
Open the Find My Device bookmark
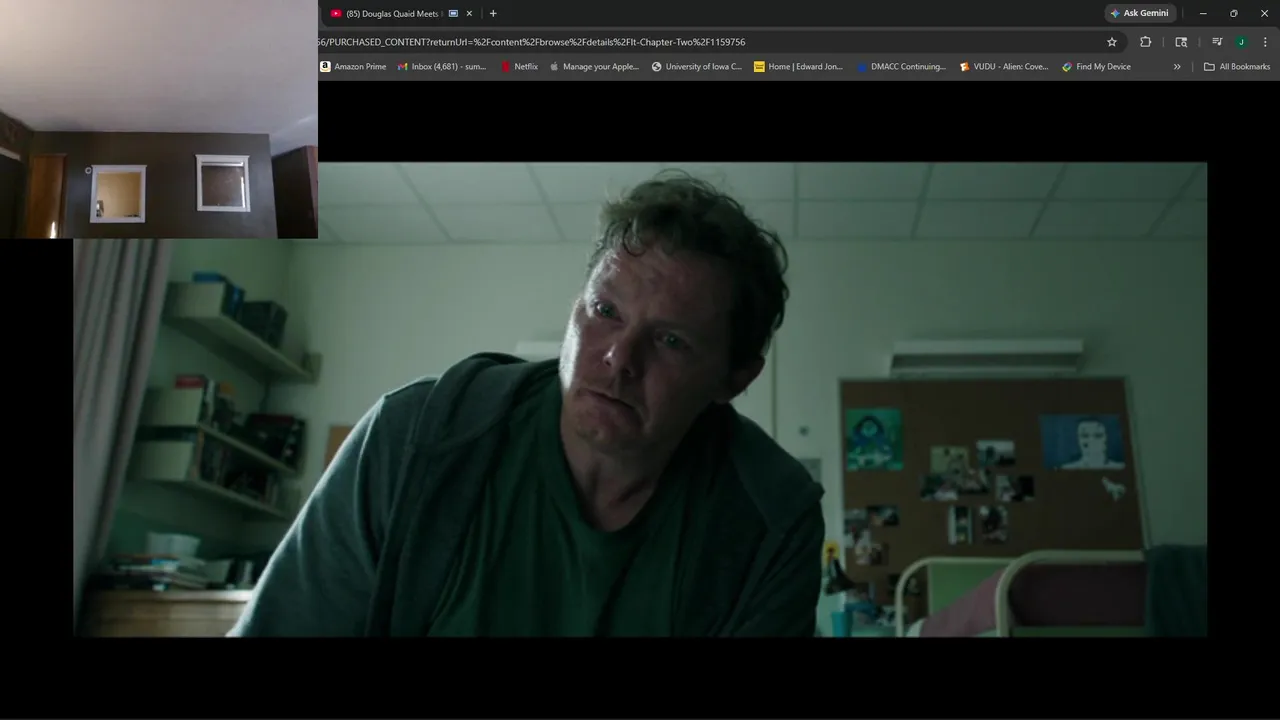click(1096, 67)
